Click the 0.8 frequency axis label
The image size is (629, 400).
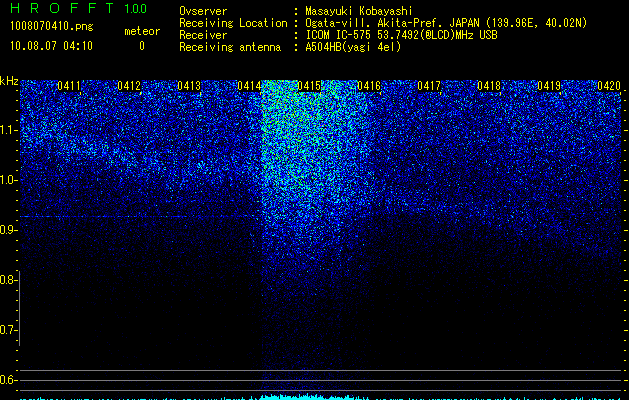pos(8,280)
